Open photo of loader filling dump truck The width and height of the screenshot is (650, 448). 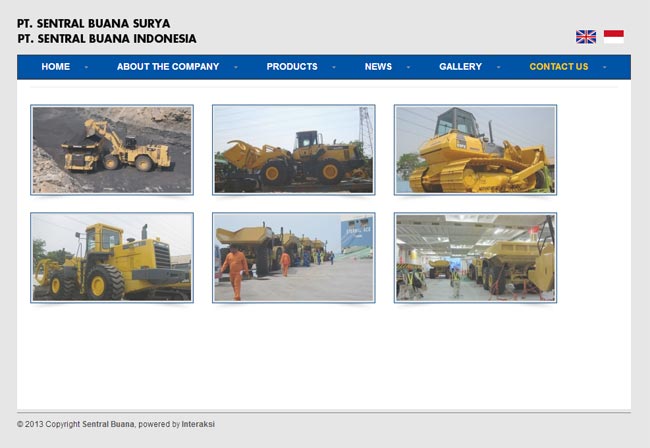pyautogui.click(x=112, y=150)
